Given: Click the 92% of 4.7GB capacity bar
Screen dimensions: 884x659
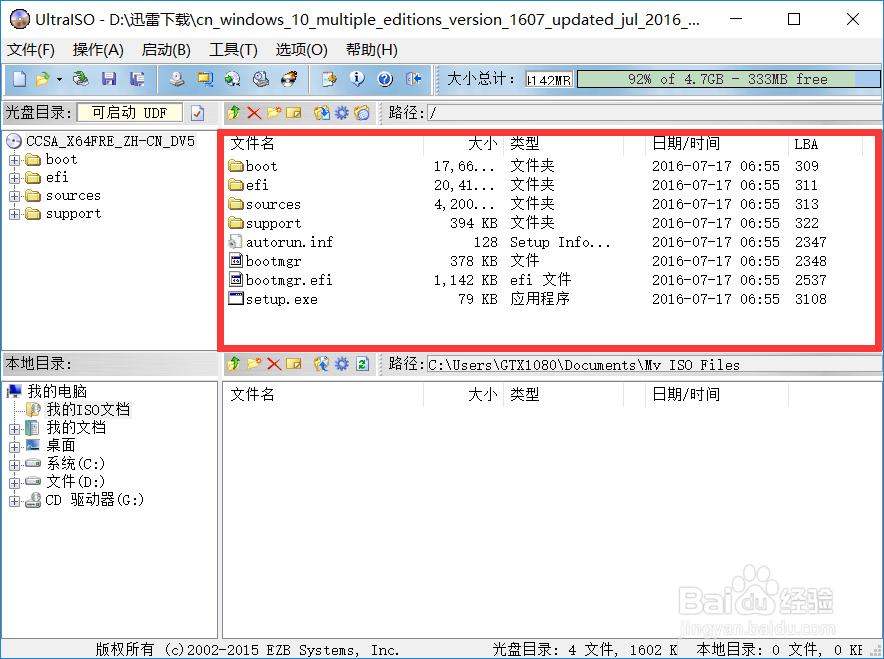Looking at the screenshot, I should tap(728, 79).
